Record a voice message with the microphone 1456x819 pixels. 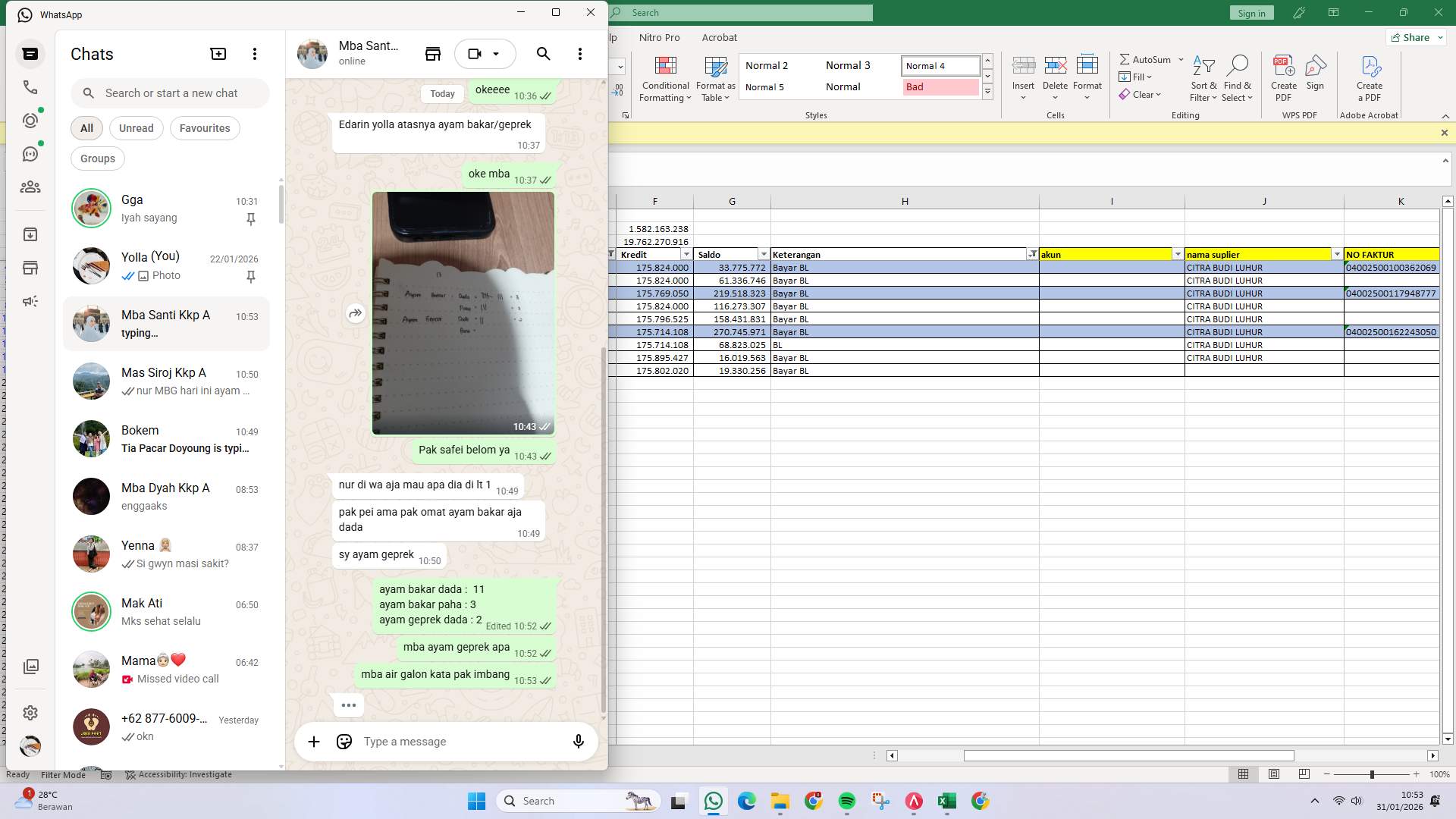(x=578, y=741)
